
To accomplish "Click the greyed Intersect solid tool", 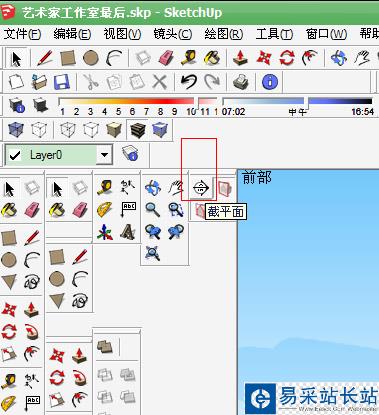I will pyautogui.click(x=105, y=375).
